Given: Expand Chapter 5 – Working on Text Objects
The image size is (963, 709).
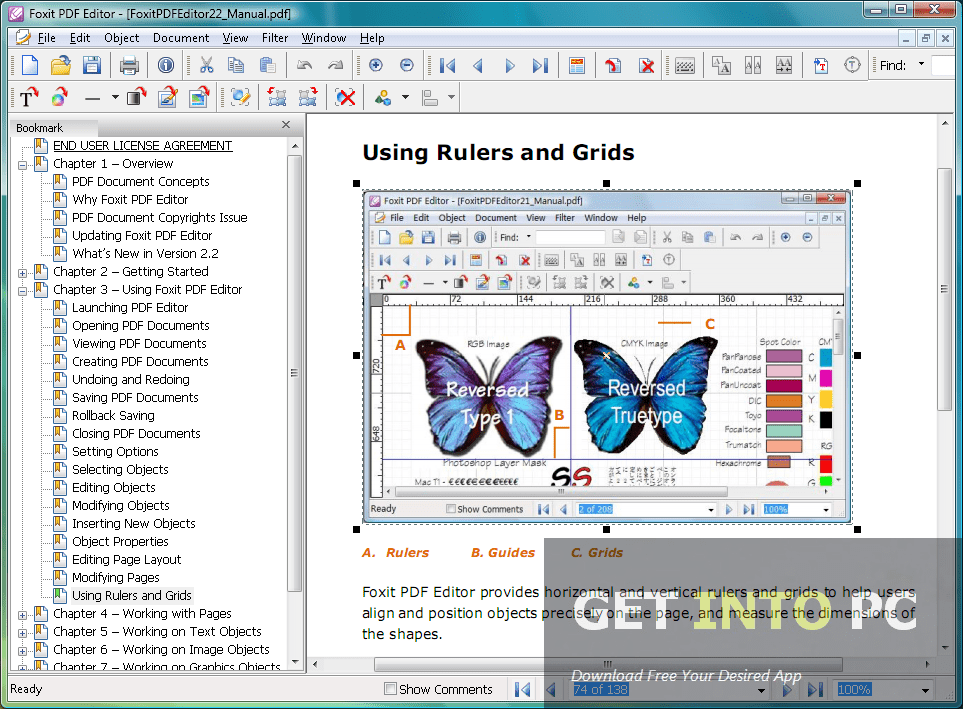Looking at the screenshot, I should (23, 633).
